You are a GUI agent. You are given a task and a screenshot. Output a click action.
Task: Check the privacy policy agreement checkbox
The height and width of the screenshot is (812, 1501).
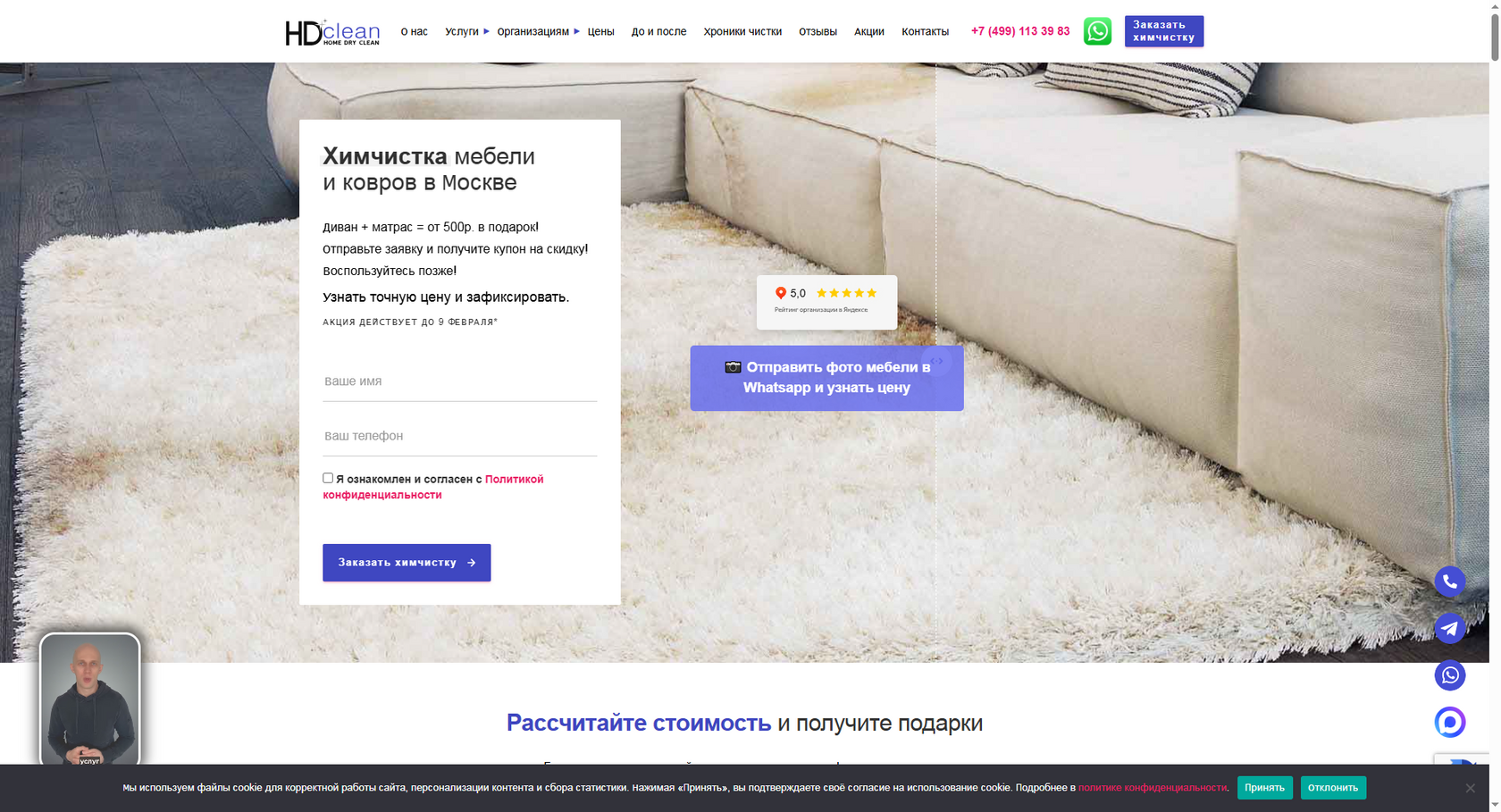pos(328,478)
